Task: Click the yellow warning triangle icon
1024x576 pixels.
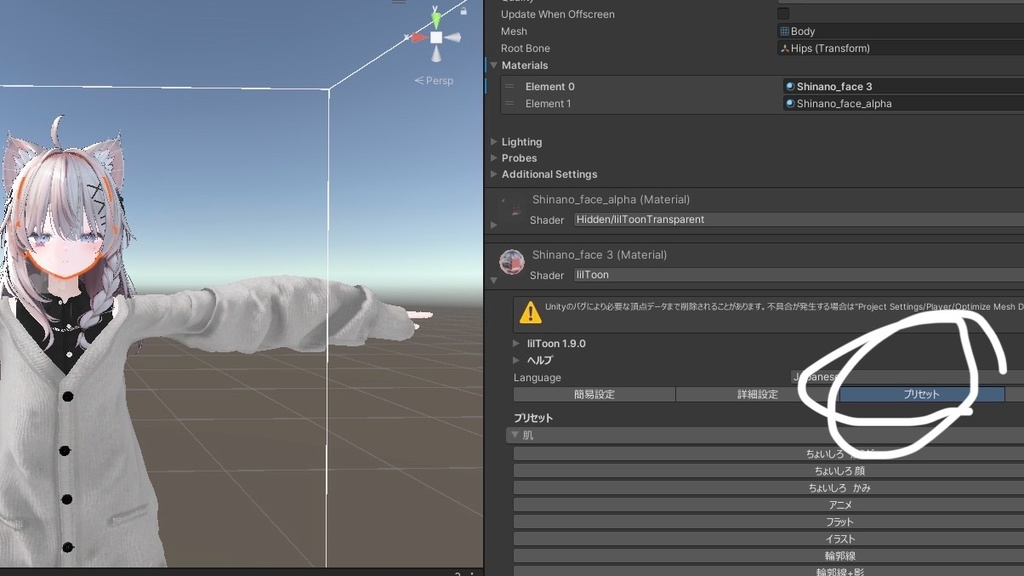Action: 530,312
